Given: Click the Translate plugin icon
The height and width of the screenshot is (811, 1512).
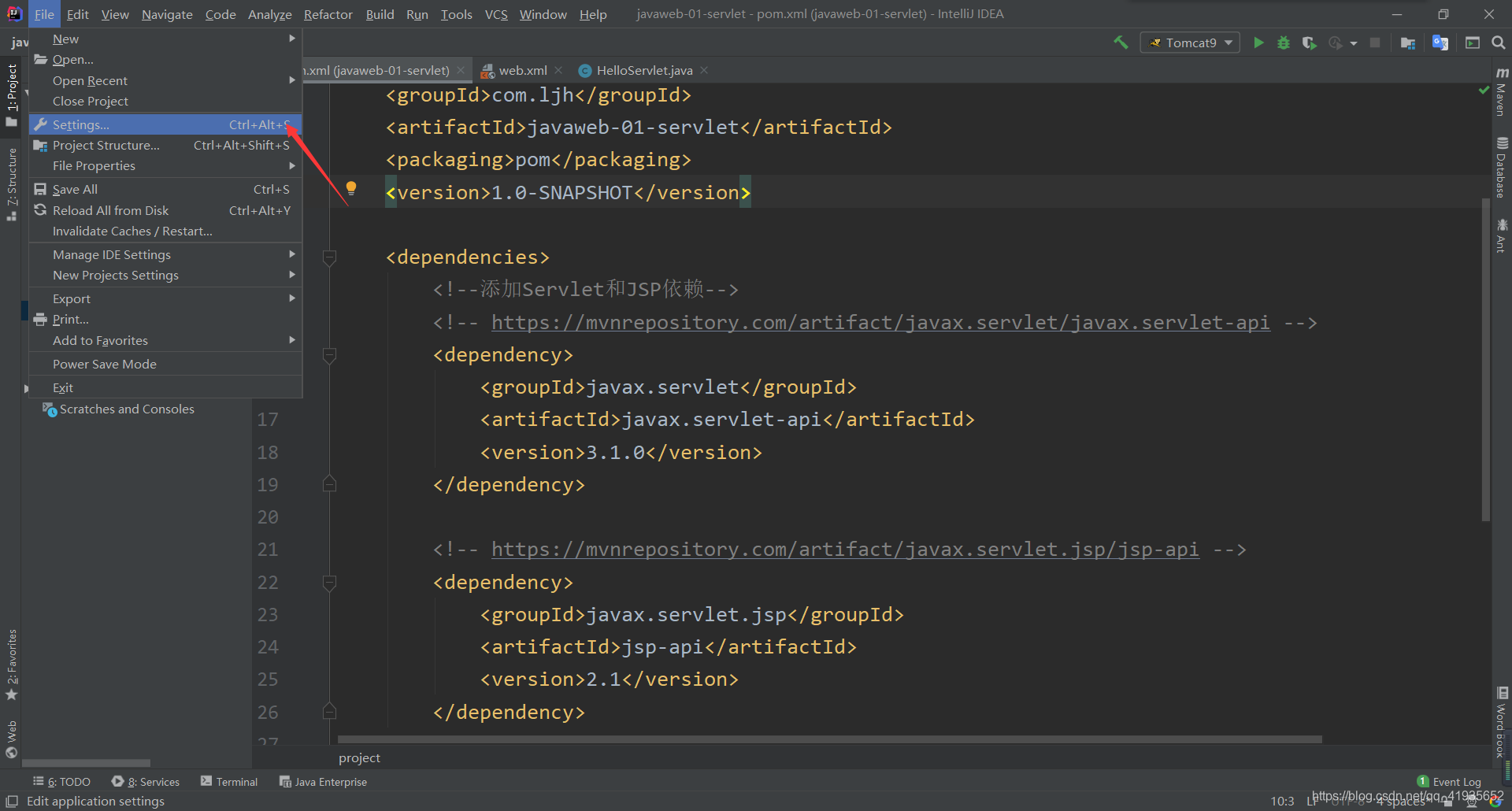Looking at the screenshot, I should tap(1440, 43).
